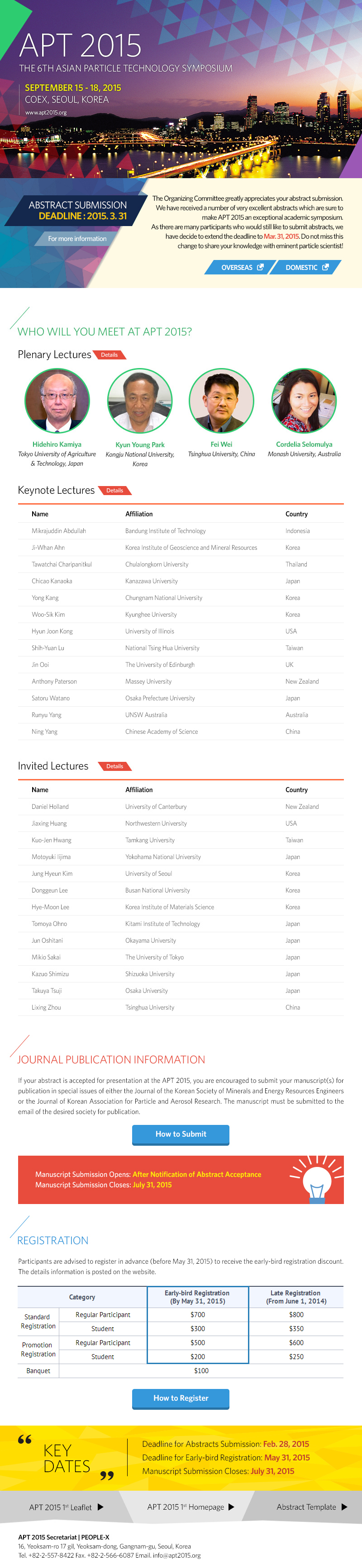Click the info@apt2015.org email address
The image size is (362, 1568).
pyautogui.click(x=176, y=1555)
